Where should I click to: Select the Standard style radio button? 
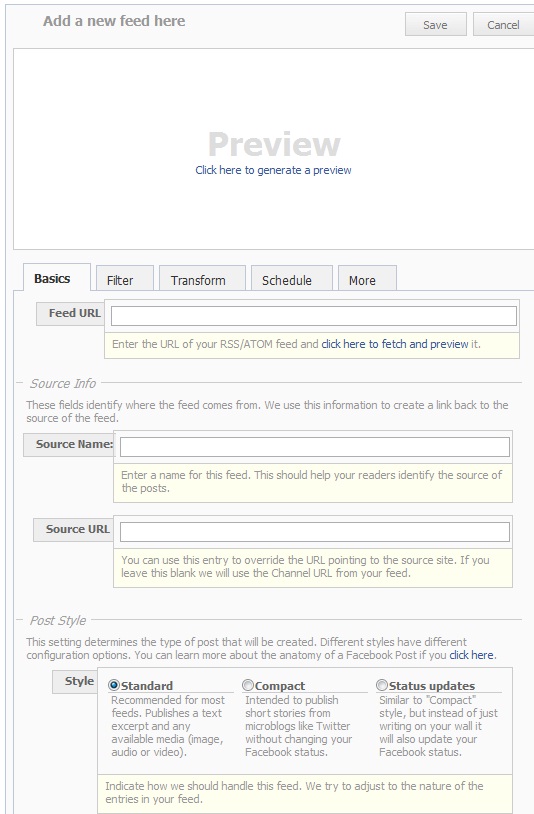(x=114, y=685)
